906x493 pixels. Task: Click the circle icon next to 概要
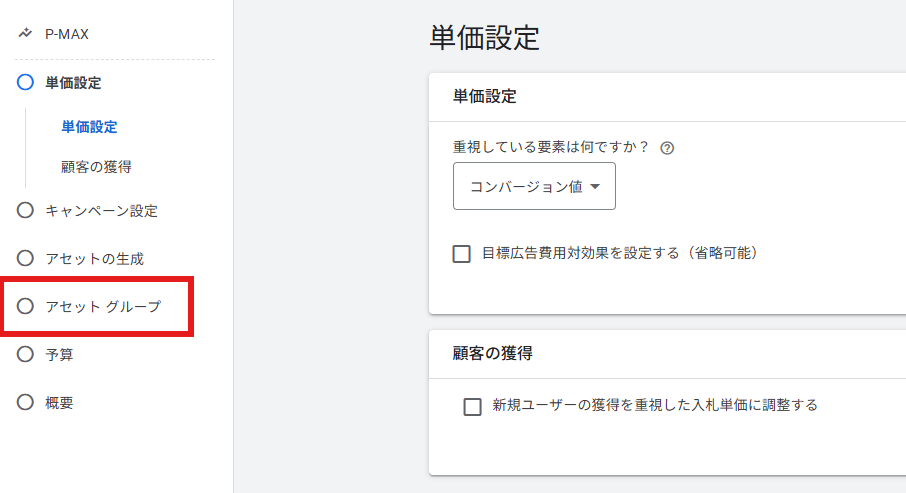(26, 402)
